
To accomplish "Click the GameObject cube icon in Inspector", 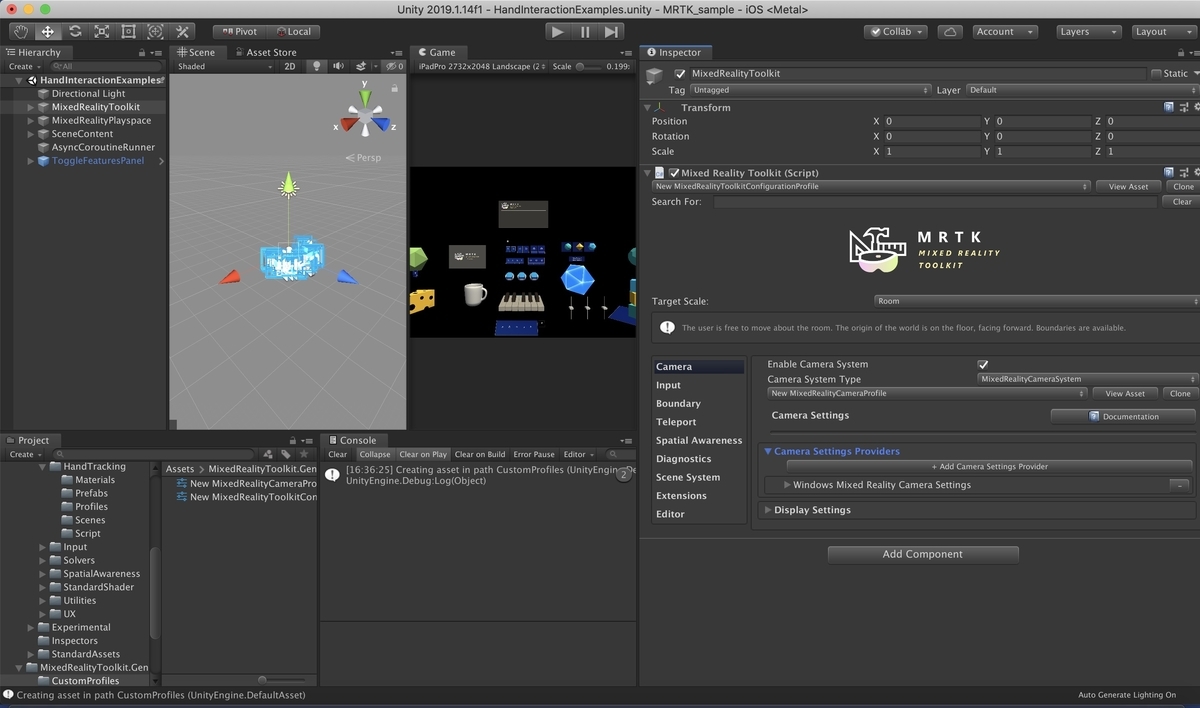I will 654,76.
